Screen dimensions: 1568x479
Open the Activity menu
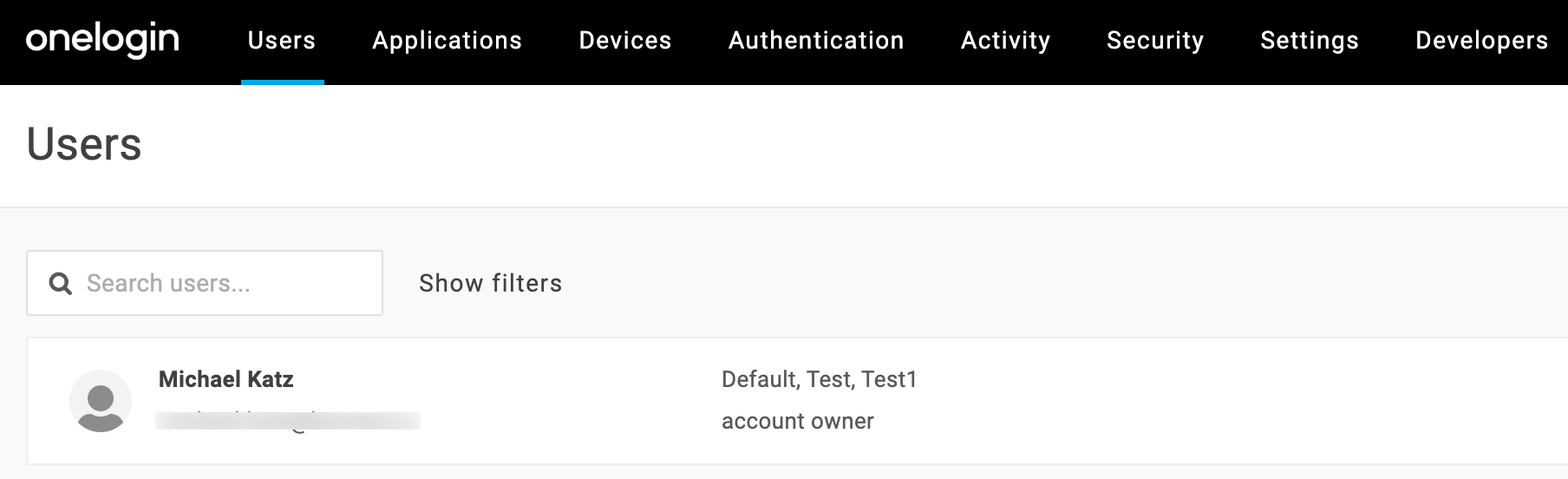click(x=1005, y=40)
